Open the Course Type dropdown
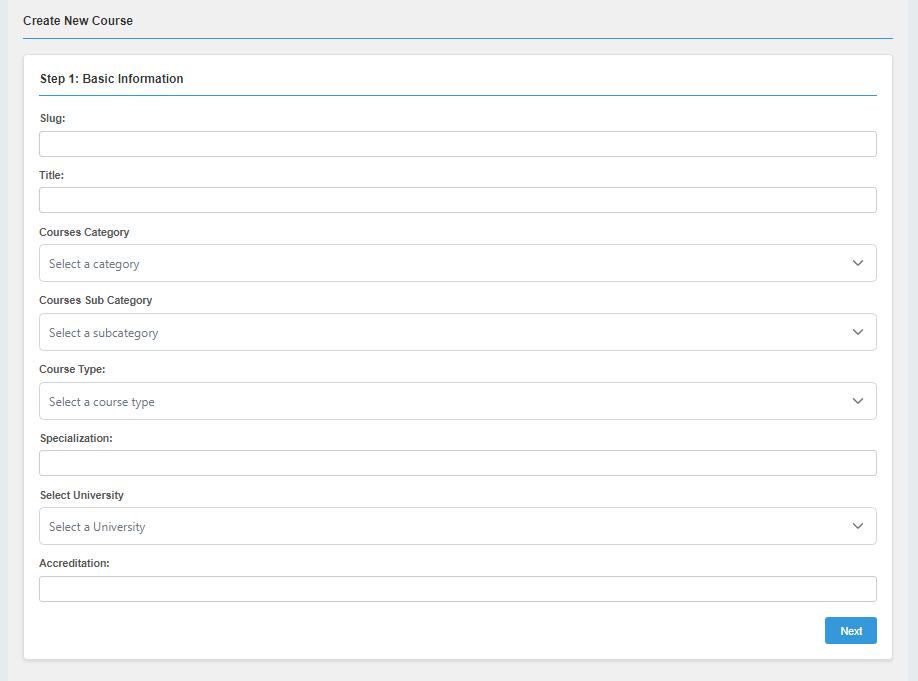918x681 pixels. (457, 400)
